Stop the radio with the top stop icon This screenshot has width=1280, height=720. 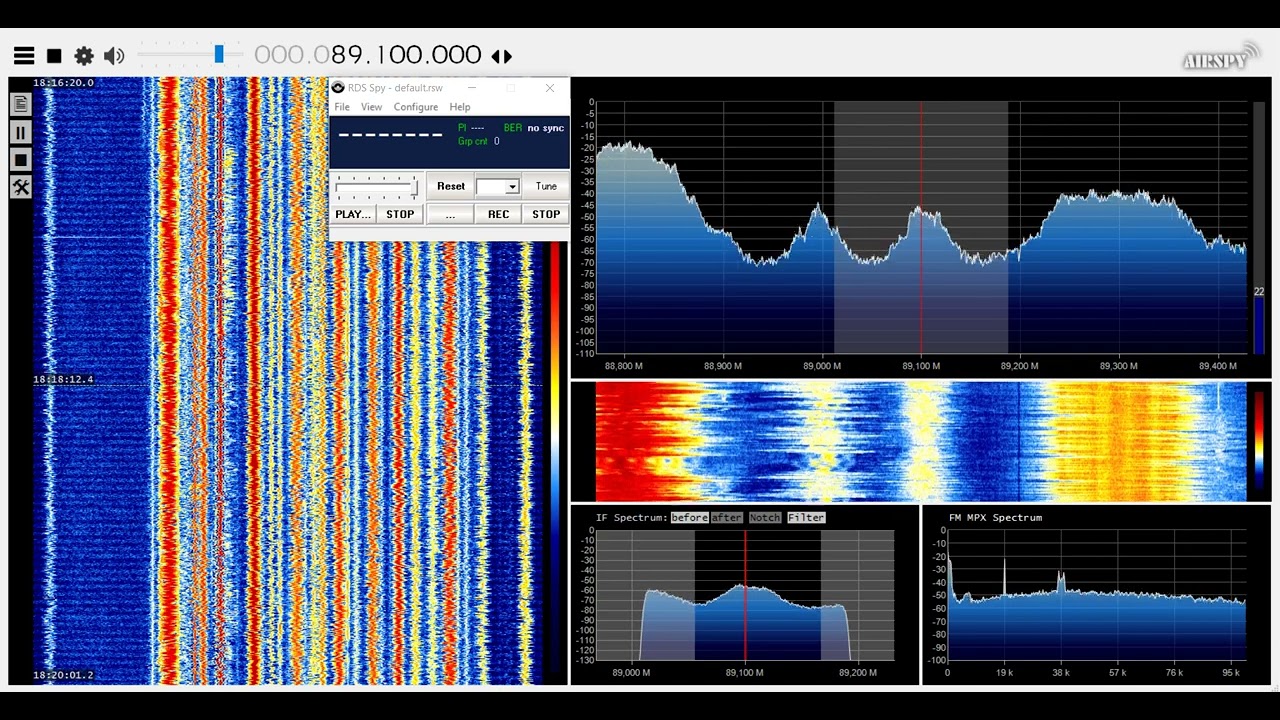click(54, 56)
